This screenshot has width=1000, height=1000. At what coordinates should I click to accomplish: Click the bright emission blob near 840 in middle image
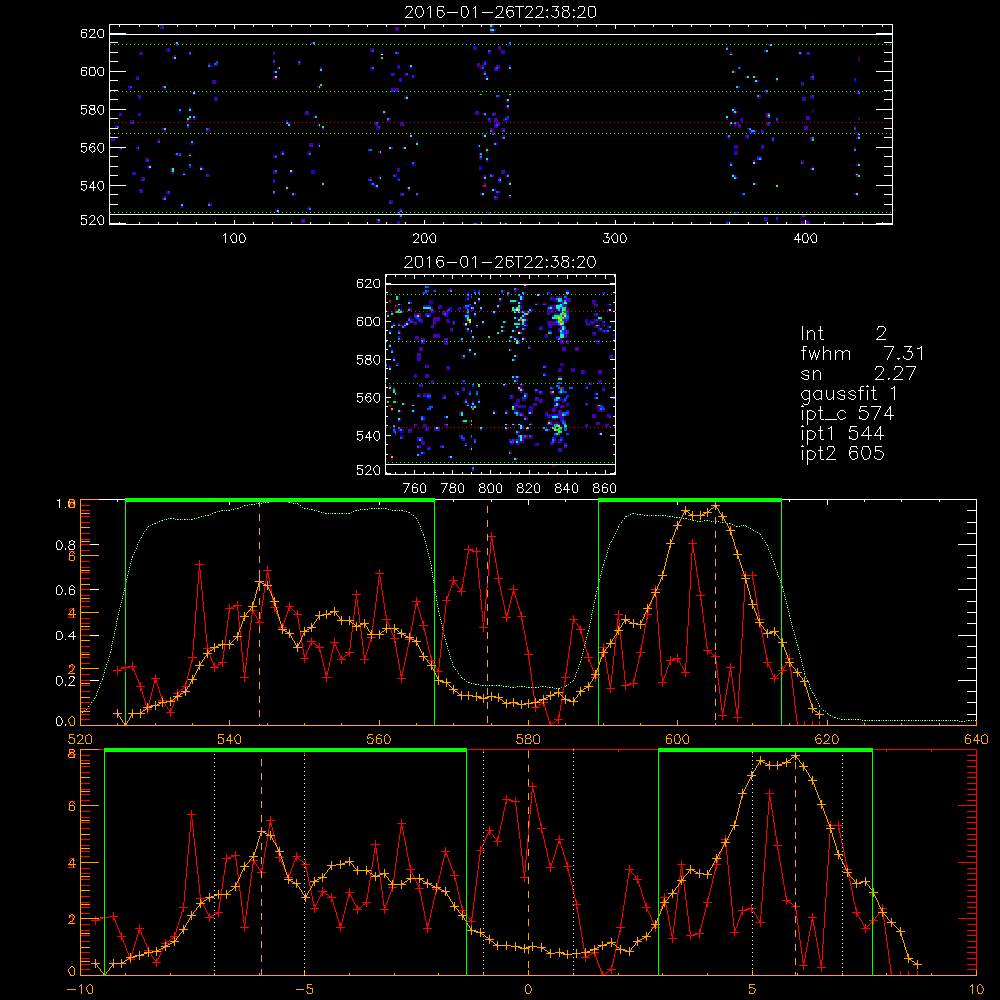coord(561,316)
